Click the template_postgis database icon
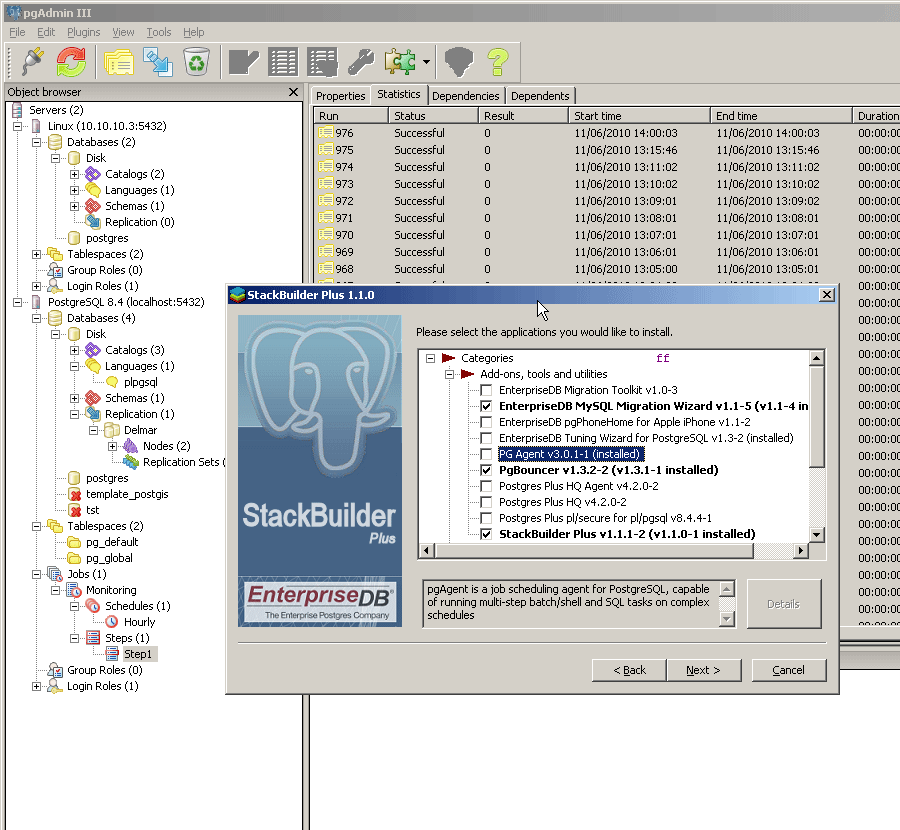The width and height of the screenshot is (900, 830). (75, 494)
